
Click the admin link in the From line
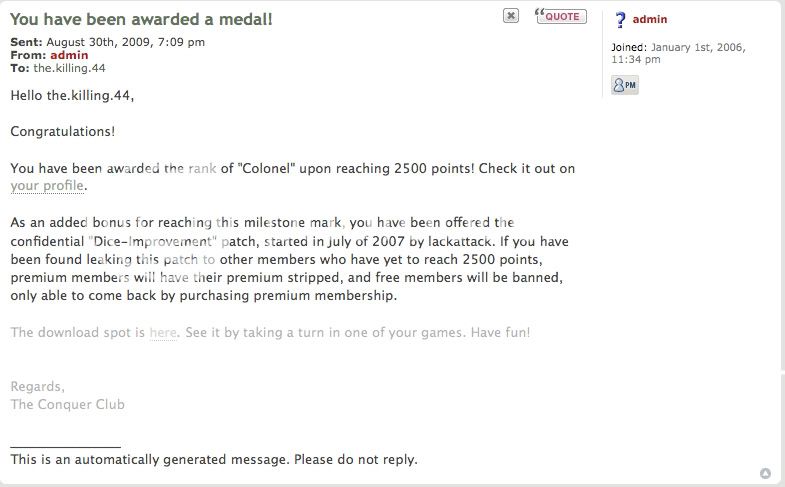pos(69,55)
